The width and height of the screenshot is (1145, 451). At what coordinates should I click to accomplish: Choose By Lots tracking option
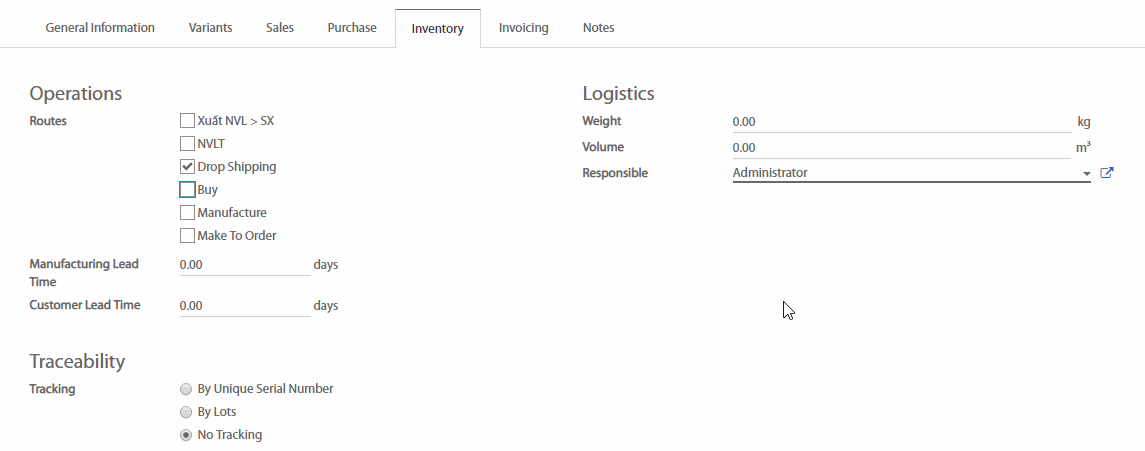tap(186, 412)
